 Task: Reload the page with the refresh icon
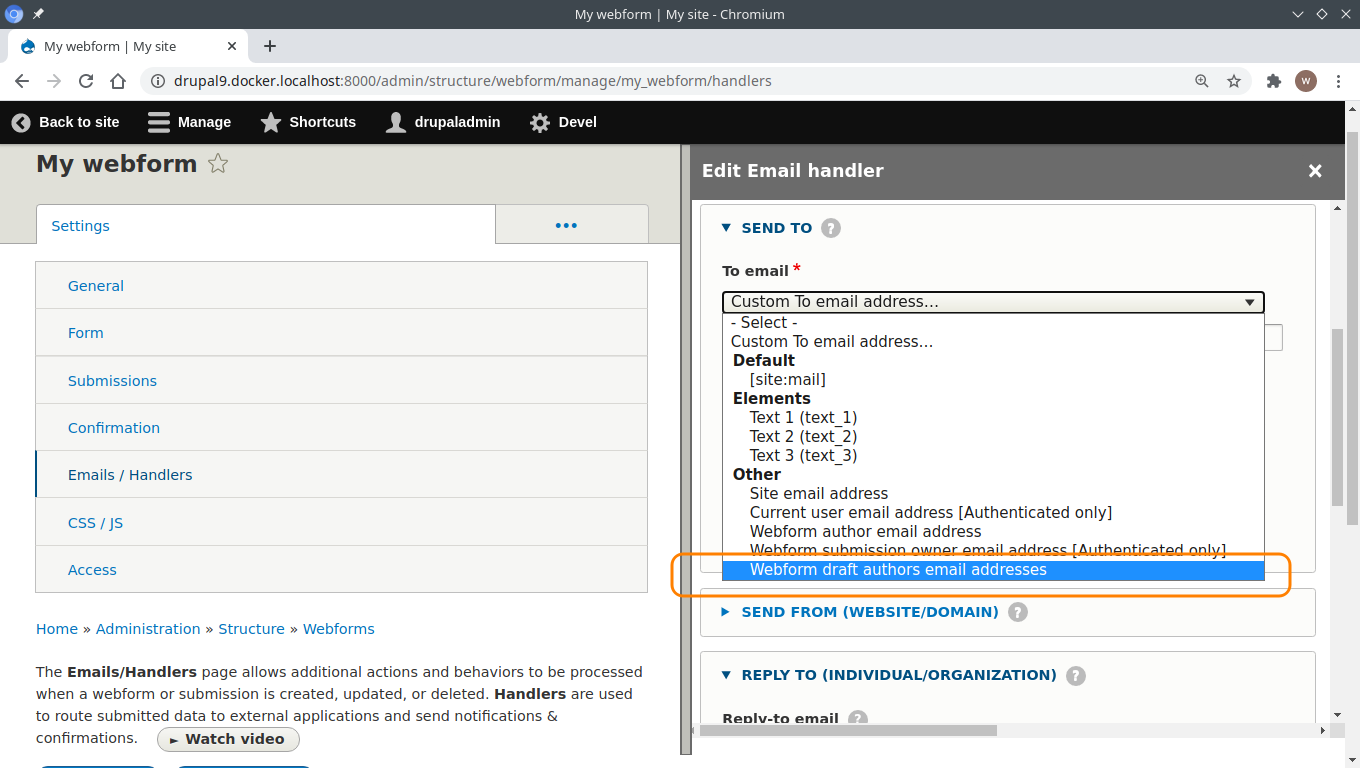(85, 81)
